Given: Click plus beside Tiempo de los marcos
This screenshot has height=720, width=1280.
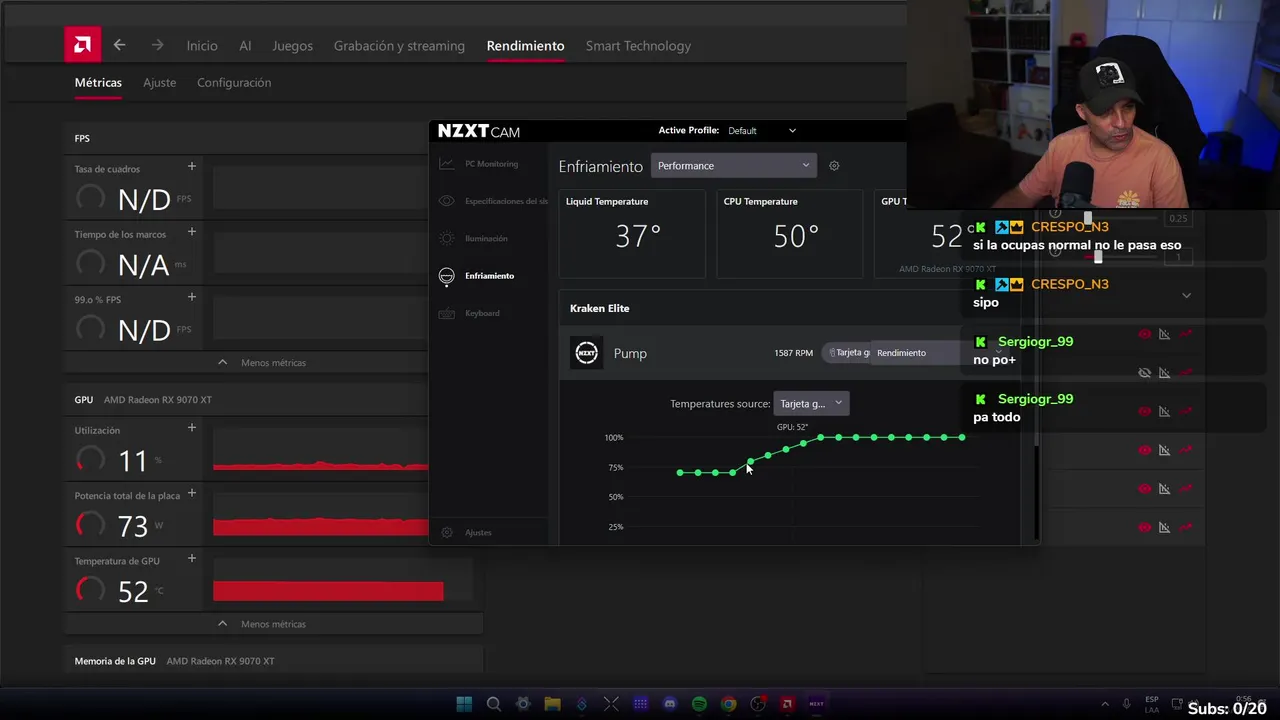Looking at the screenshot, I should coord(191,231).
